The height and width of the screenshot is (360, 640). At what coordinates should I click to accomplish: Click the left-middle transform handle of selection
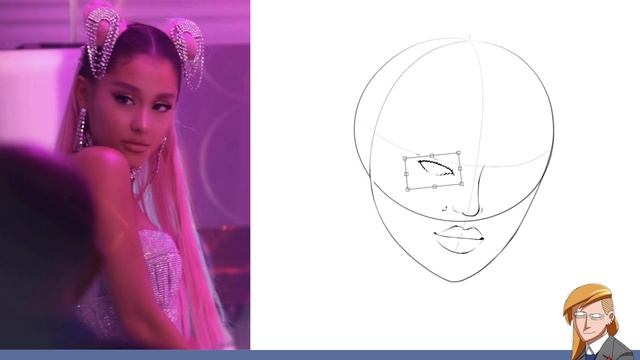click(406, 174)
